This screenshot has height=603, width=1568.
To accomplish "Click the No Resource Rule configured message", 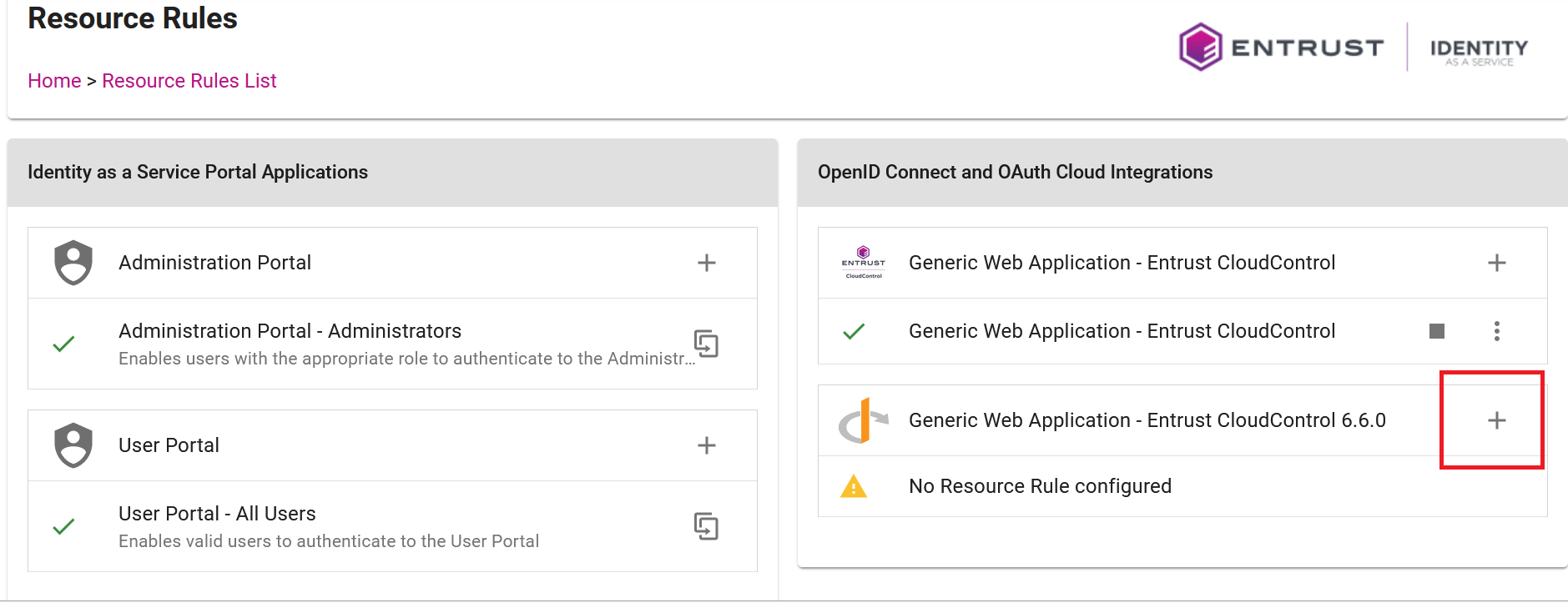I will click(x=1040, y=486).
